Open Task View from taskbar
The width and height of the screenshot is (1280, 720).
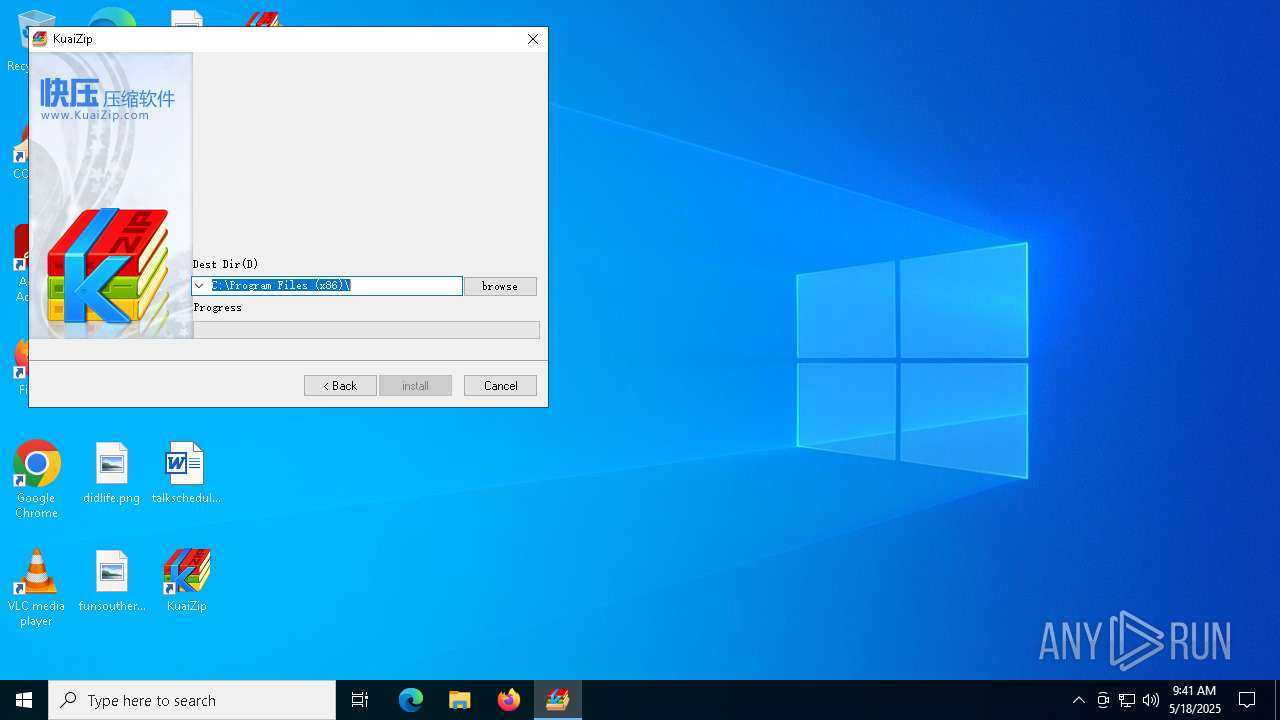tap(360, 700)
